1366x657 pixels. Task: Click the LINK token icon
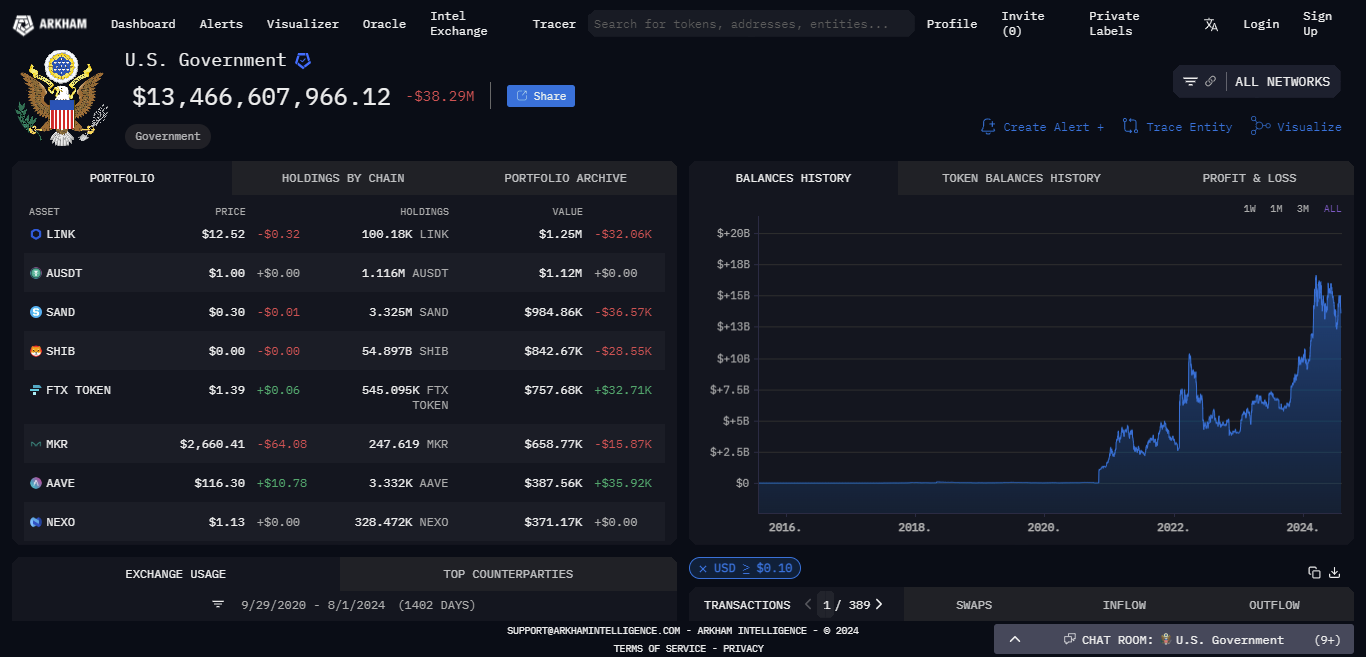pyautogui.click(x=36, y=234)
